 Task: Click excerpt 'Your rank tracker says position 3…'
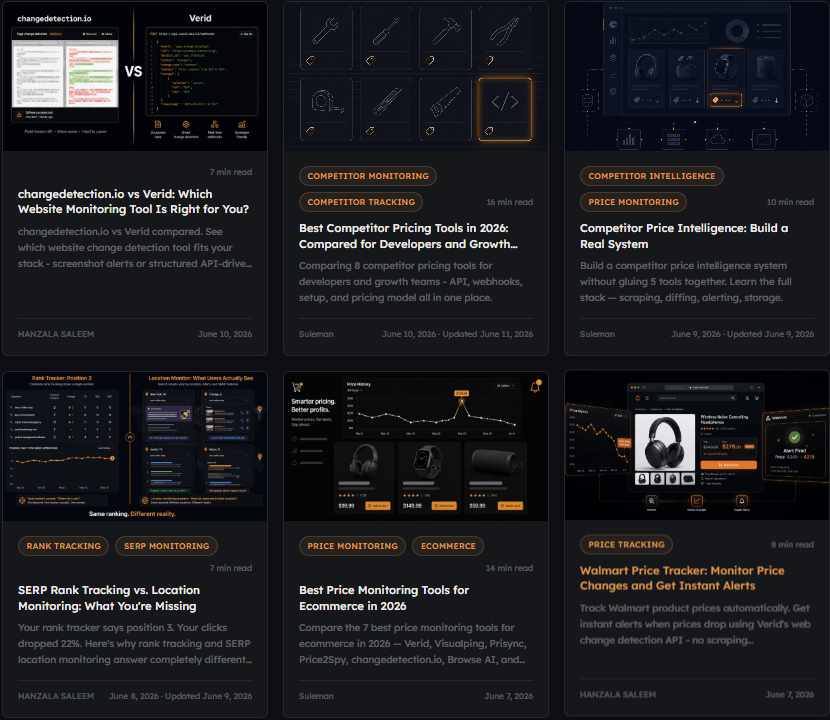(x=135, y=643)
